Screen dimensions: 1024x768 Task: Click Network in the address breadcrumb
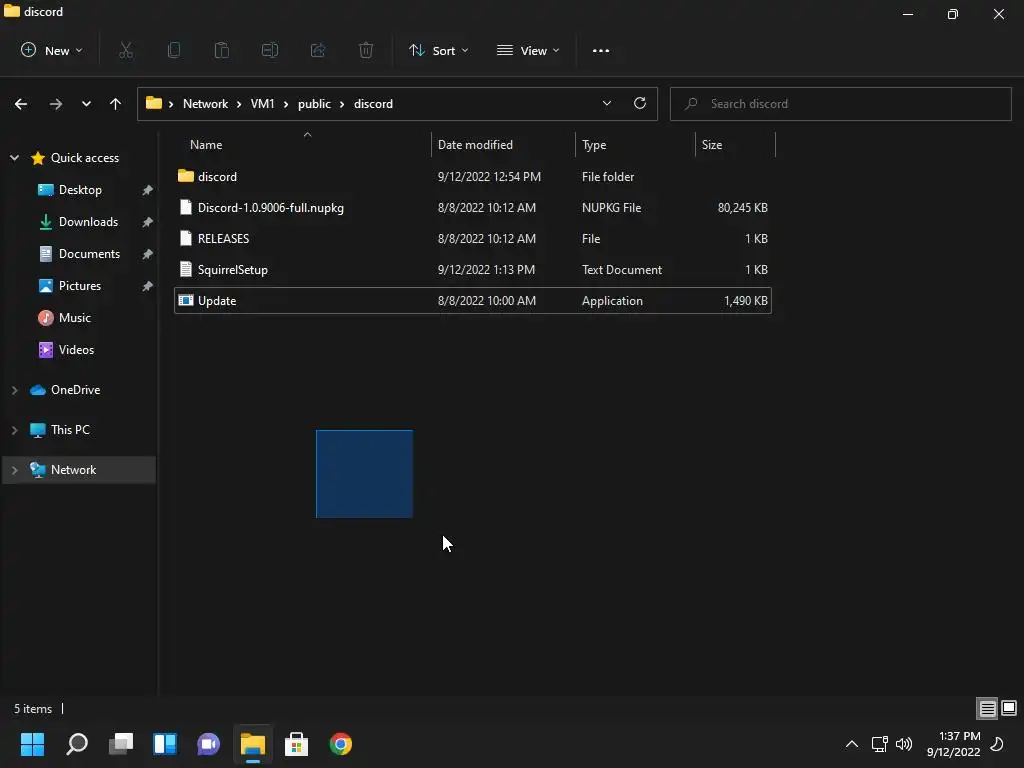point(205,104)
